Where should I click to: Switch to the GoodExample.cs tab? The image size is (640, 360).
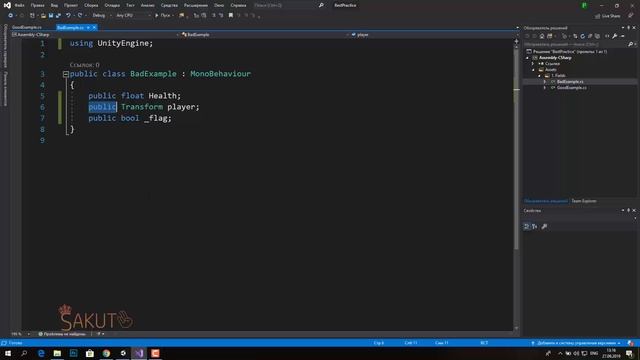(x=27, y=27)
